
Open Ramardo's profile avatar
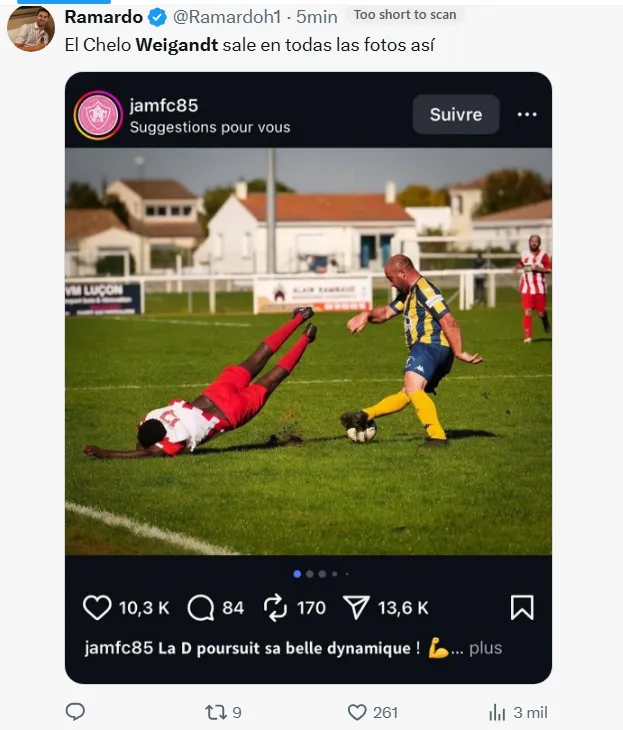[31, 28]
